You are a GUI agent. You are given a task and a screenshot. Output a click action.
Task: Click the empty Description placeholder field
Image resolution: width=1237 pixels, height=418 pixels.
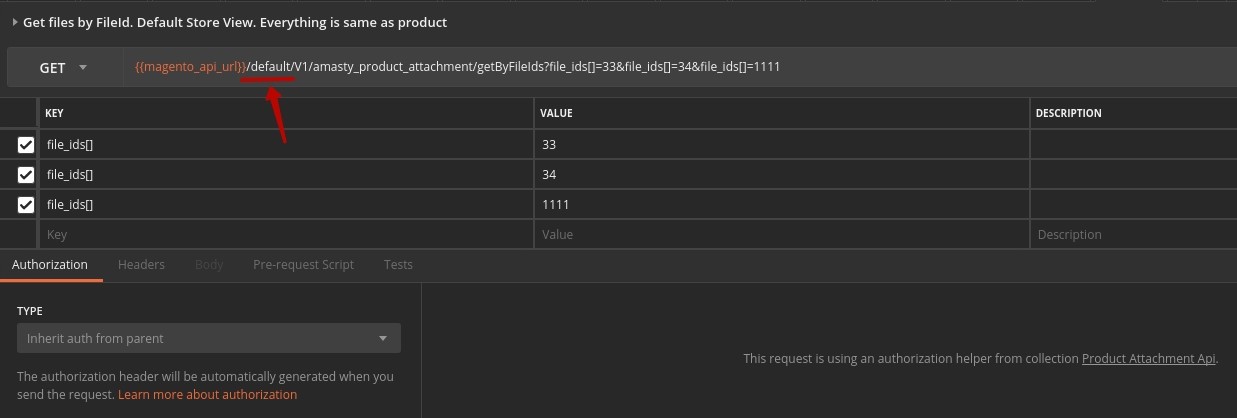[x=1130, y=235]
